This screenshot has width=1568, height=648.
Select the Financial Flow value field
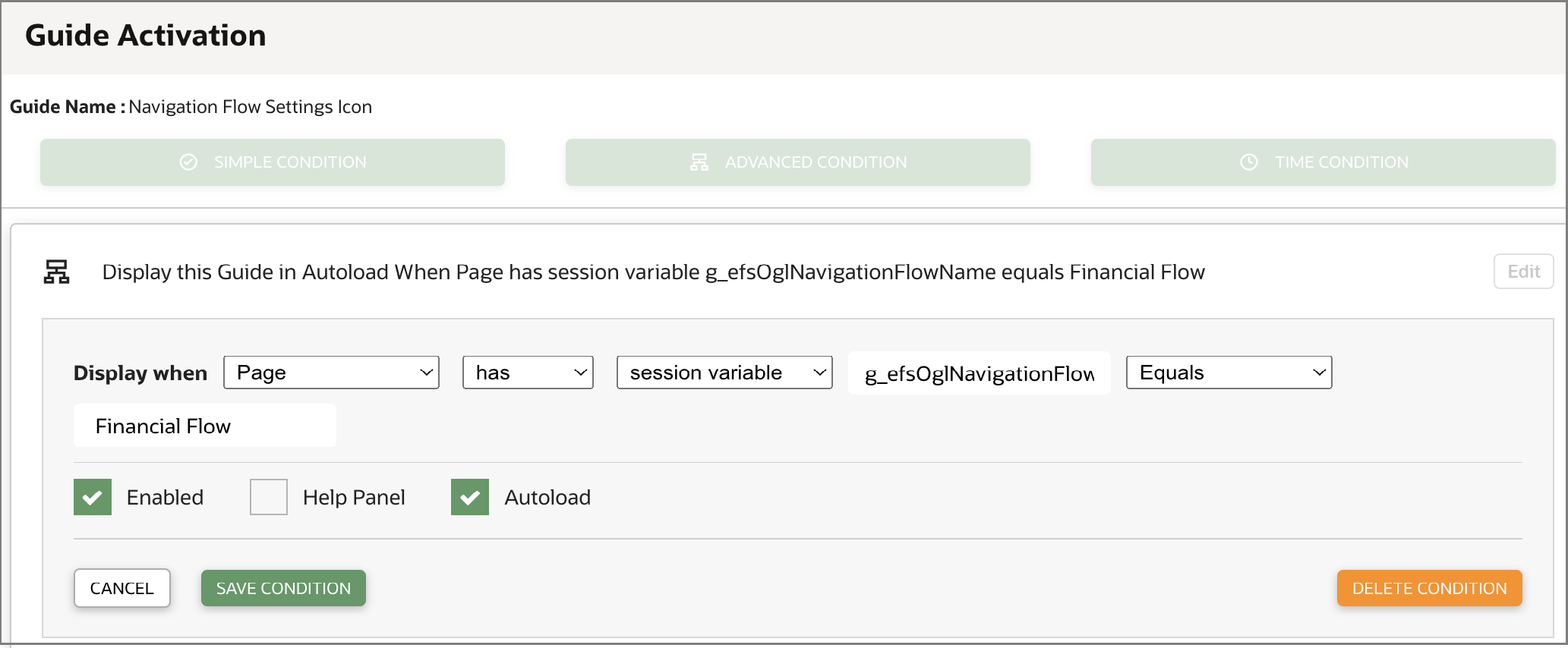pos(203,426)
